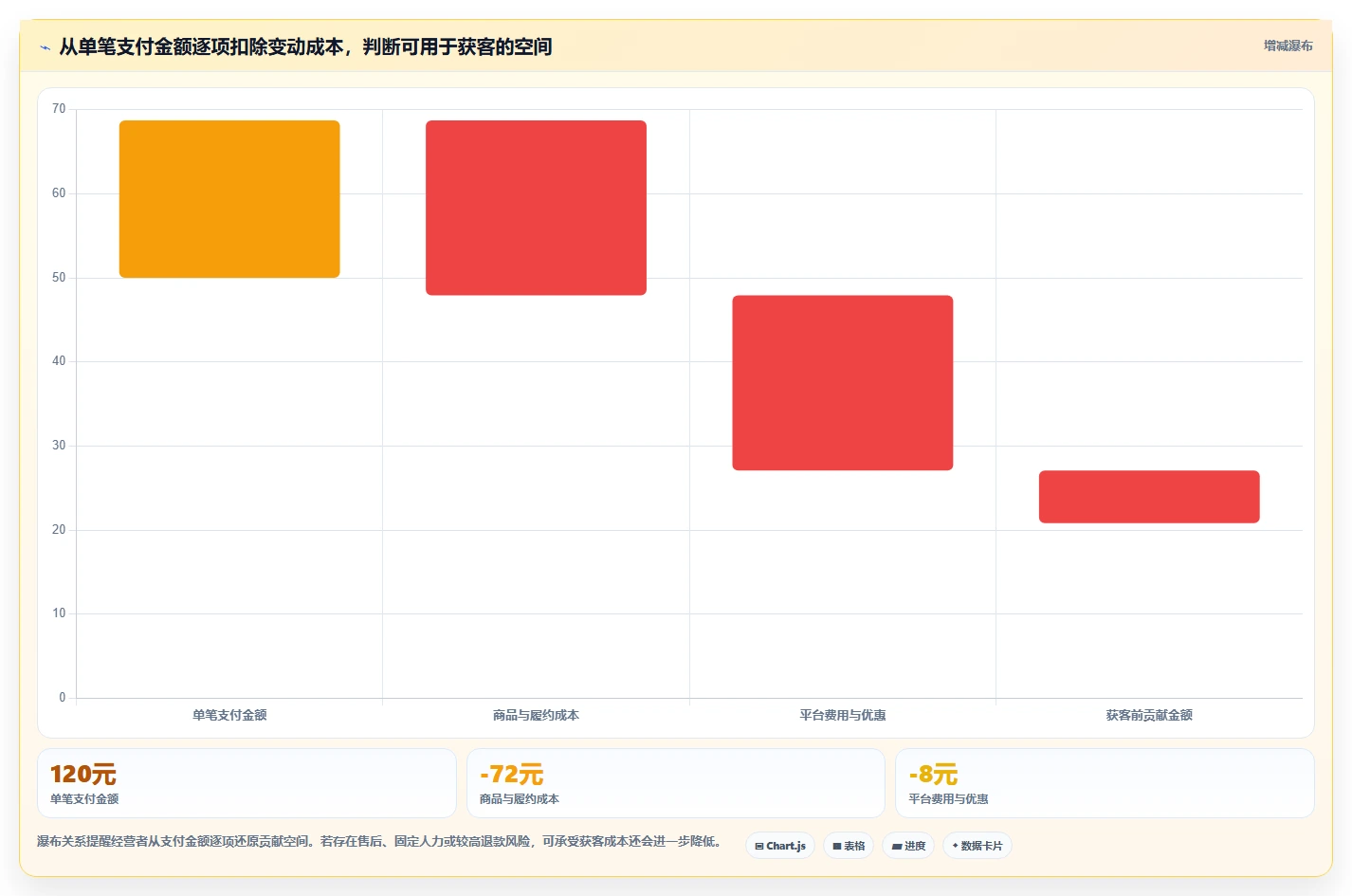This screenshot has width=1352, height=896.
Task: Open the 120元 单笔支付金额 card
Action: [247, 783]
